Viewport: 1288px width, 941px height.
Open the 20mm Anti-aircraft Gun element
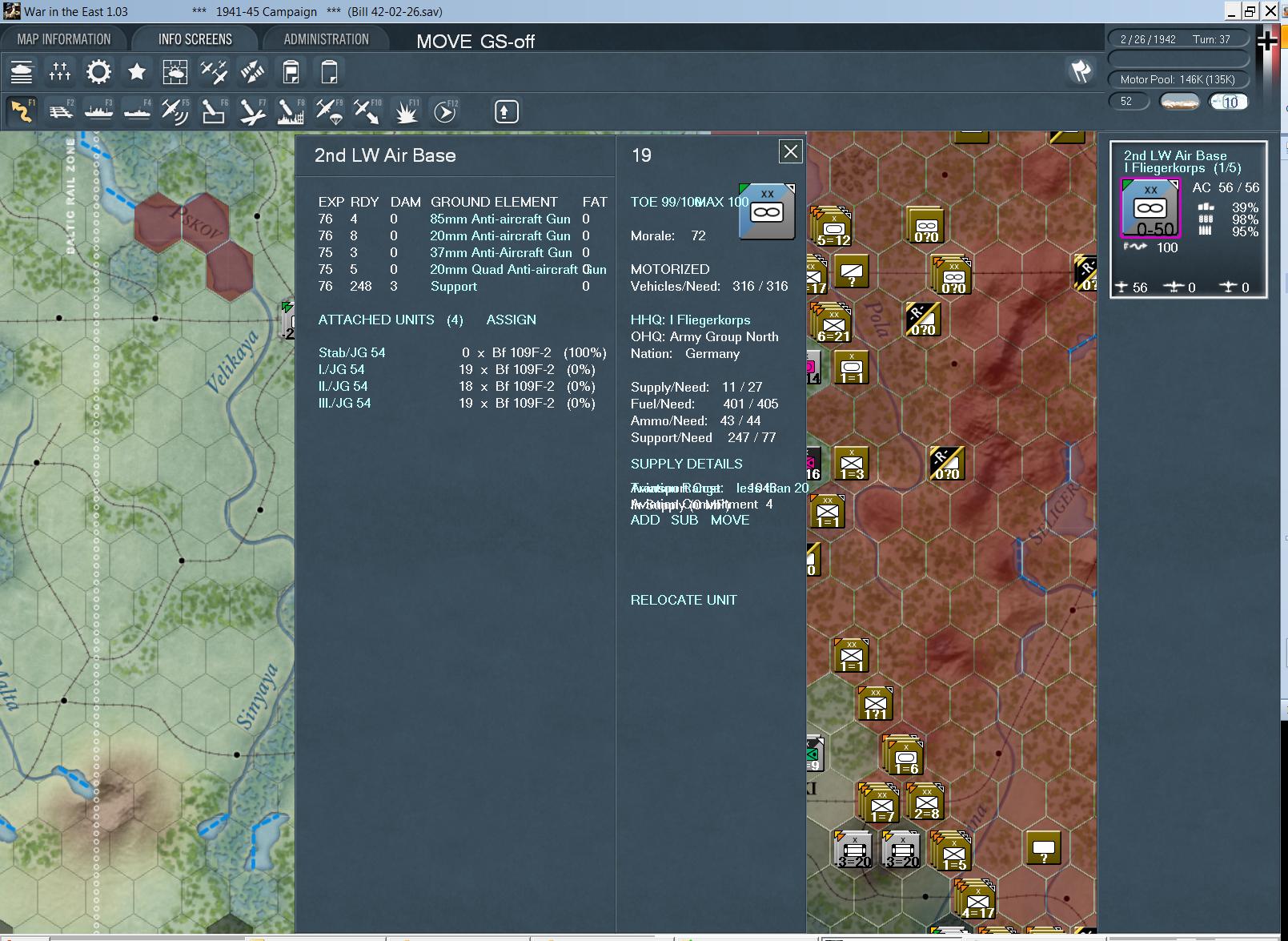click(x=500, y=235)
